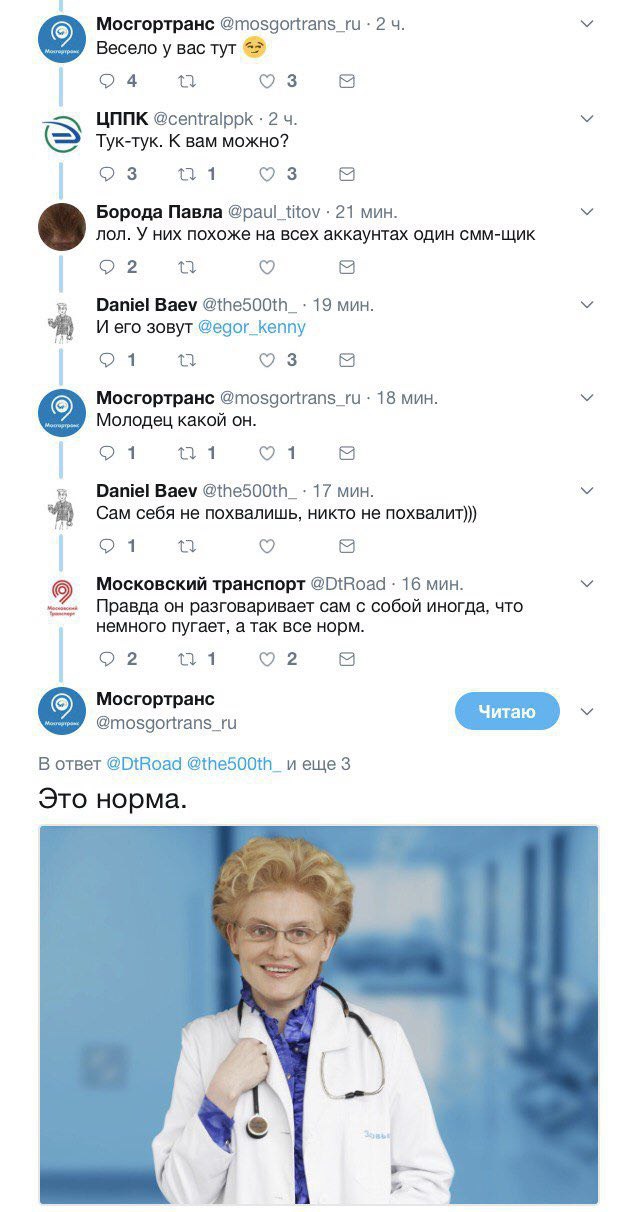The height and width of the screenshot is (1212, 636).
Task: Open @DtRoad link in reply line
Action: pos(144,764)
